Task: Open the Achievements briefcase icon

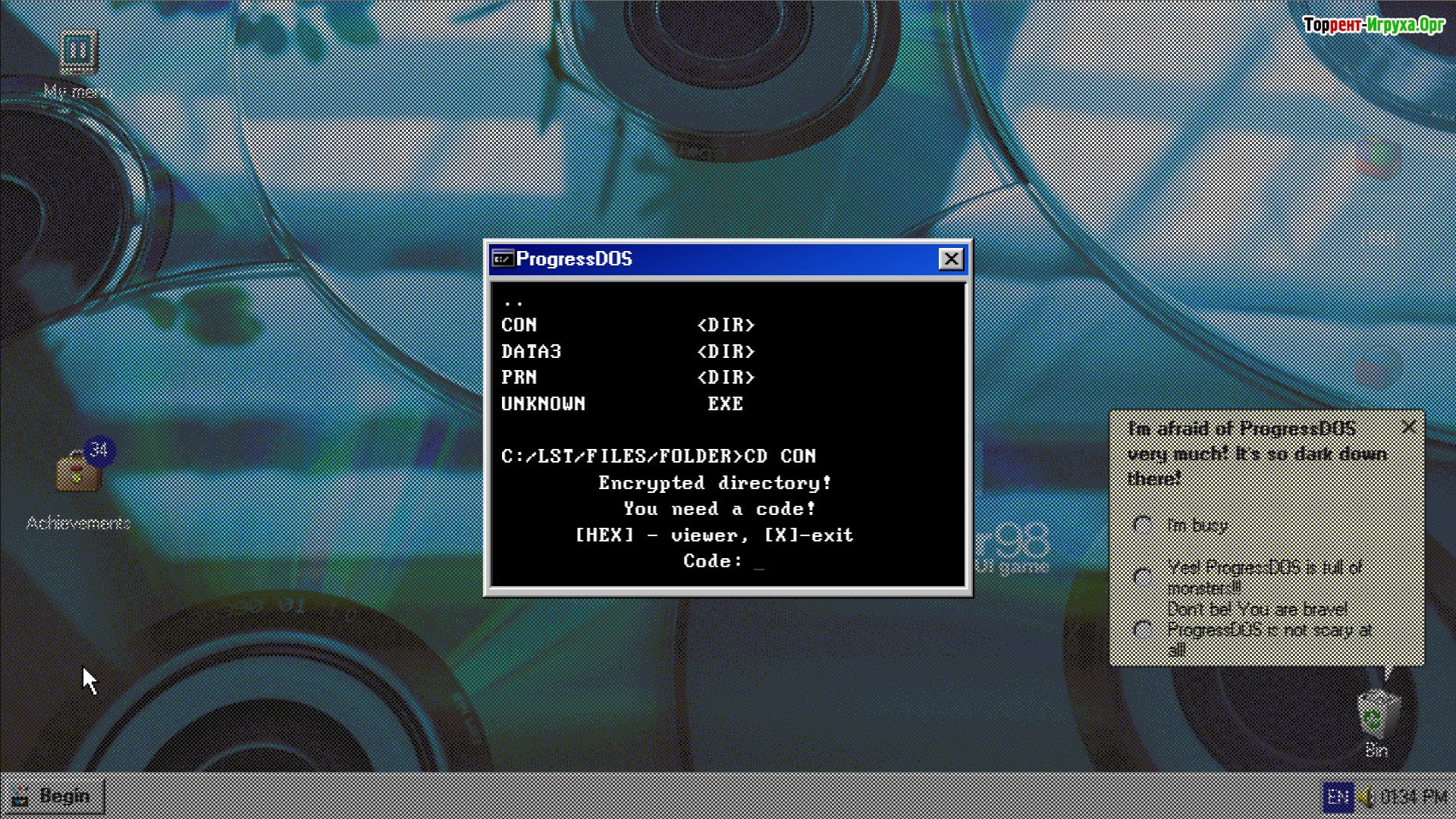Action: (78, 473)
